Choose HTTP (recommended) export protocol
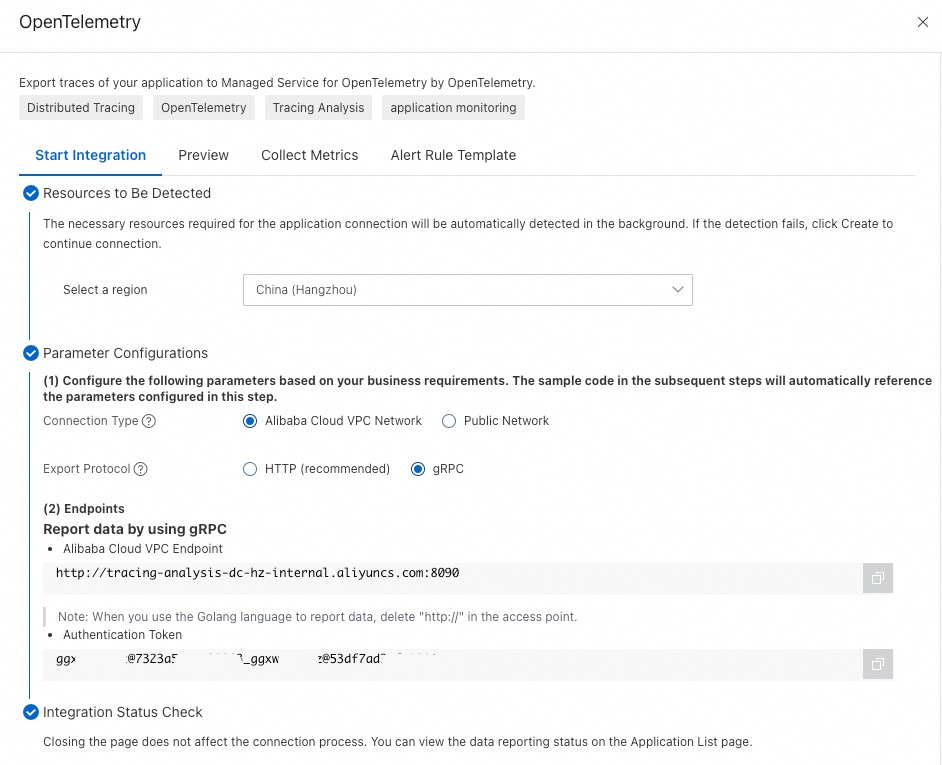Image resolution: width=942 pixels, height=765 pixels. [x=250, y=469]
